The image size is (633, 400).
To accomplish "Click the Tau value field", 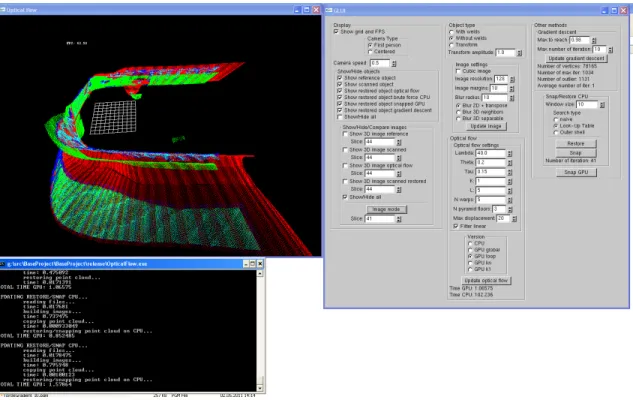I will click(x=490, y=172).
